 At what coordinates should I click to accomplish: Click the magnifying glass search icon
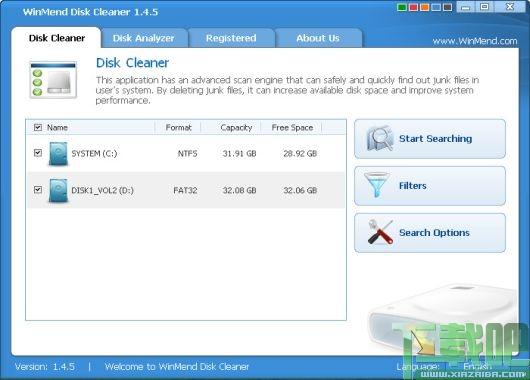click(380, 138)
